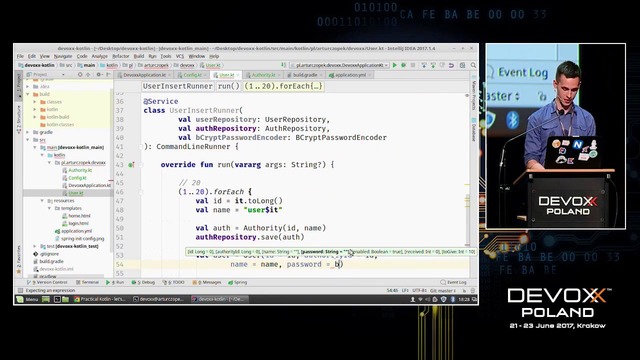Collapse the src folder in tree
The image size is (640, 360).
[28, 140]
